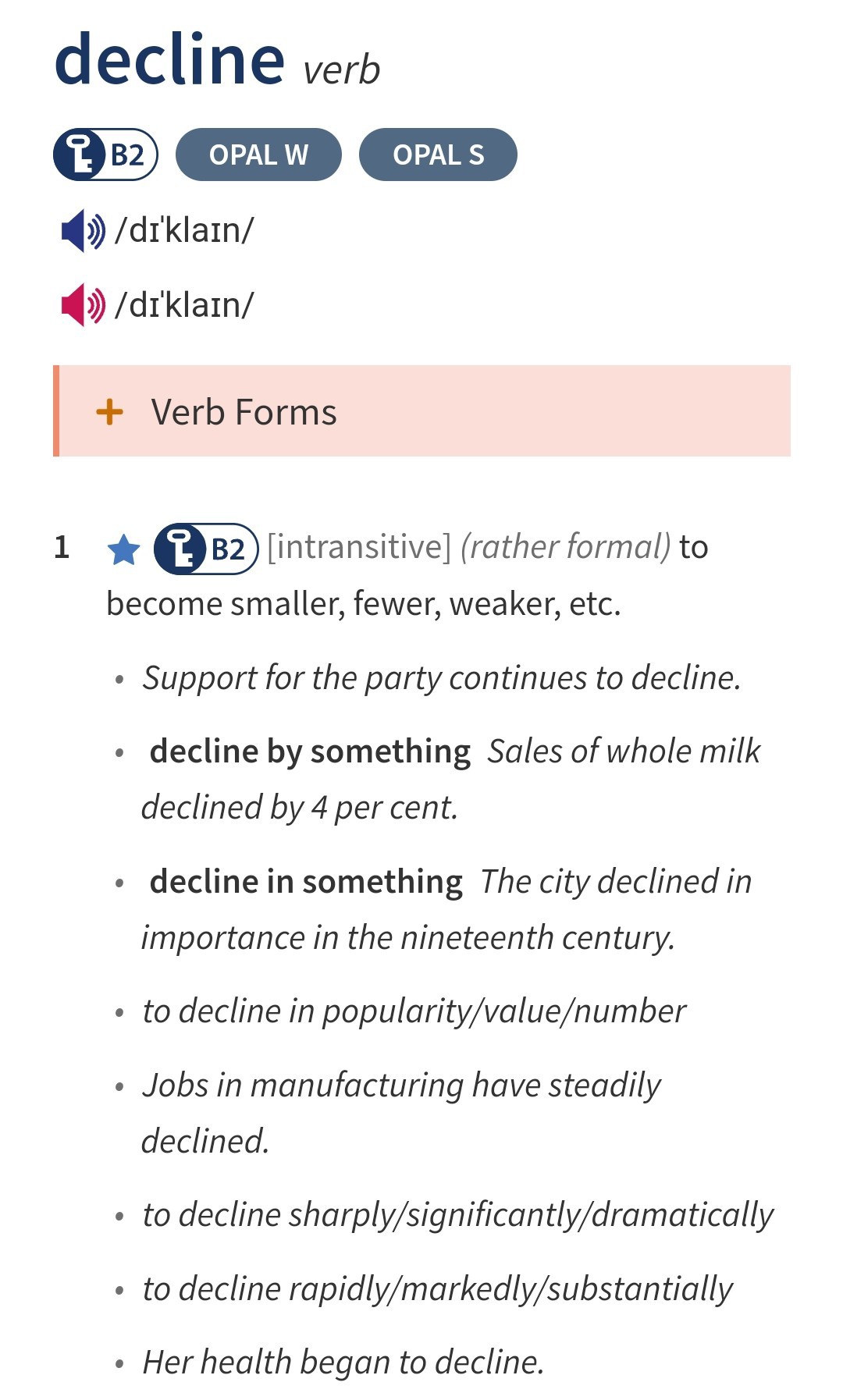Click the "verb" part of speech label
This screenshot has height=1400, width=843.
click(x=341, y=70)
